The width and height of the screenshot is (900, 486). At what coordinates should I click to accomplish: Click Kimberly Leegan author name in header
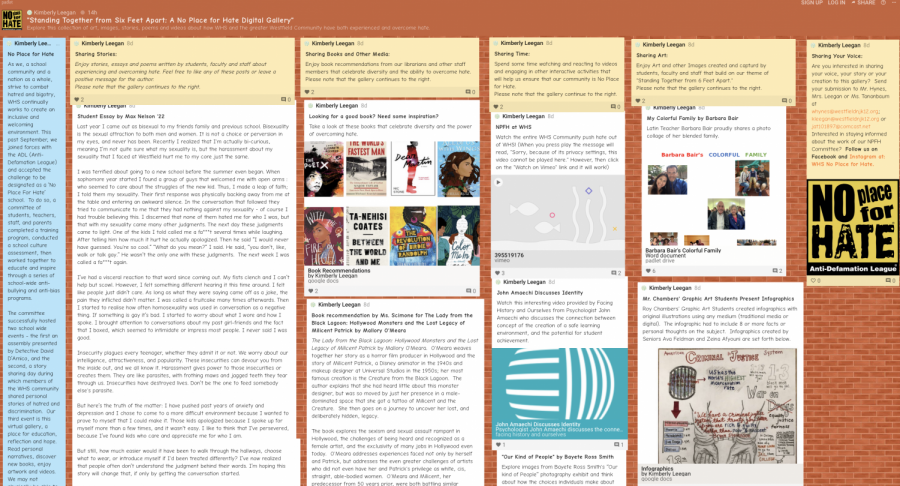coord(53,12)
